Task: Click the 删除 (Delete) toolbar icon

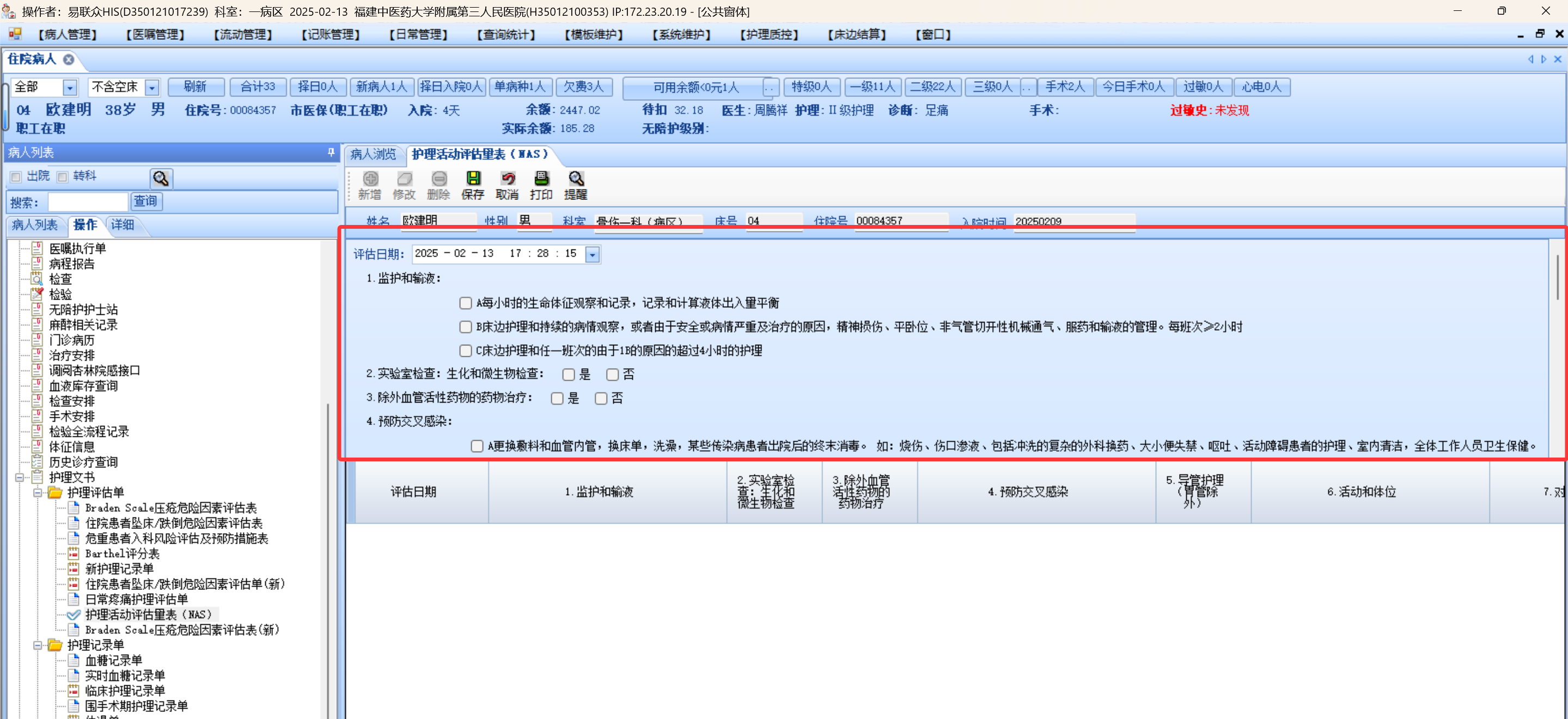Action: click(x=438, y=179)
